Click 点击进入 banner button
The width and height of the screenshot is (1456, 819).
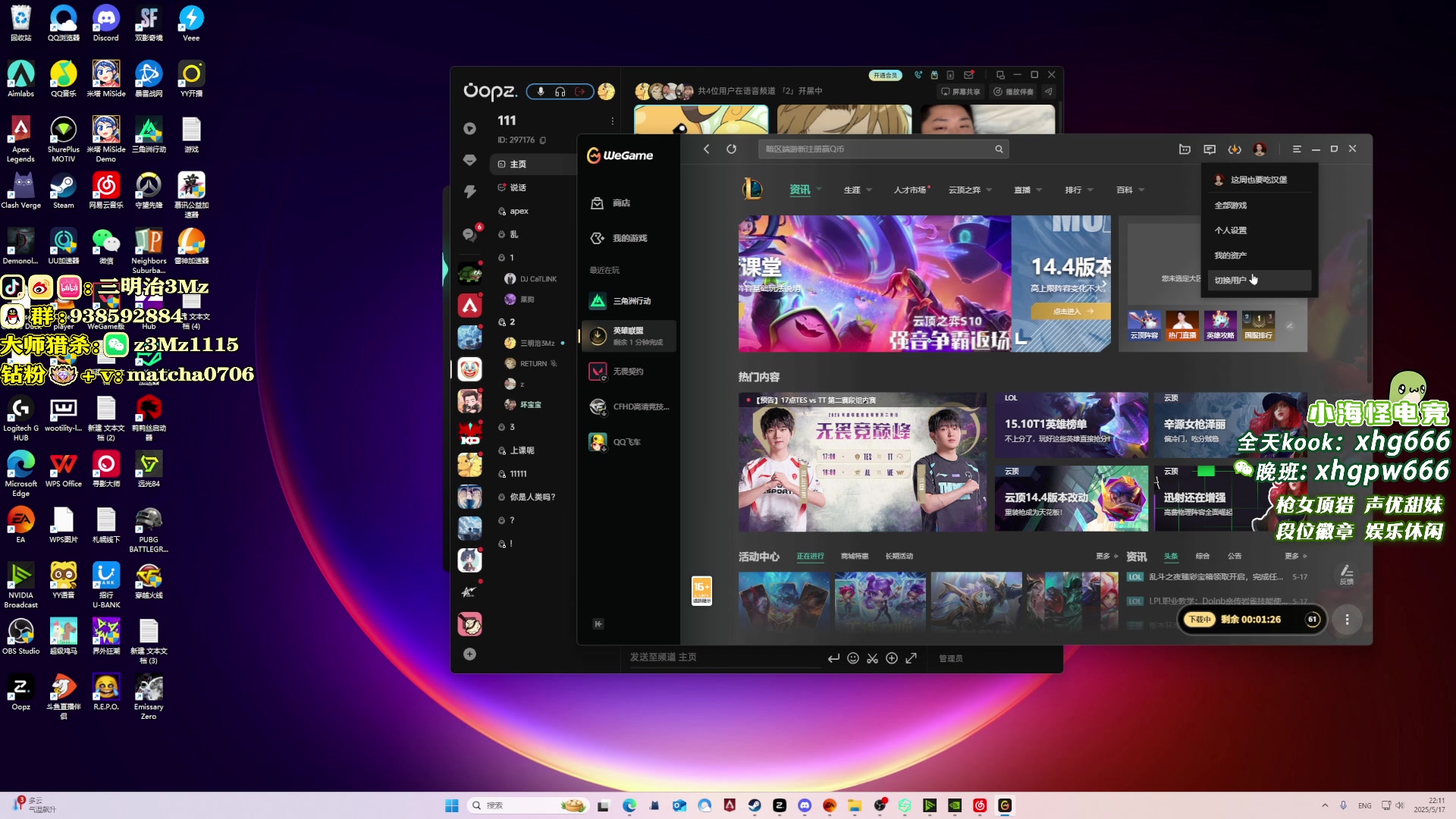(x=1072, y=312)
